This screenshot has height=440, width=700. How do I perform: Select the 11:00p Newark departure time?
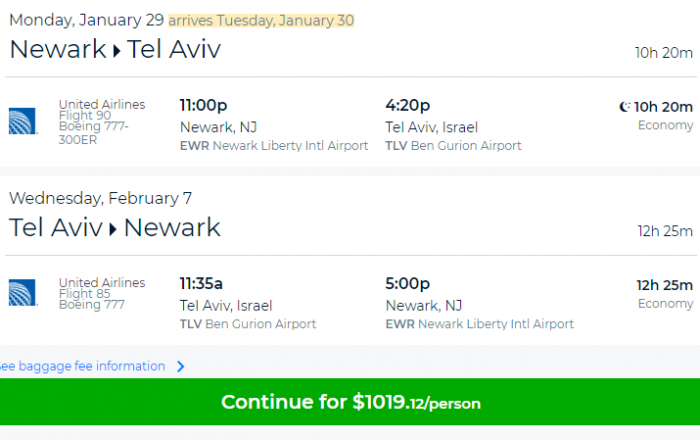click(x=203, y=105)
